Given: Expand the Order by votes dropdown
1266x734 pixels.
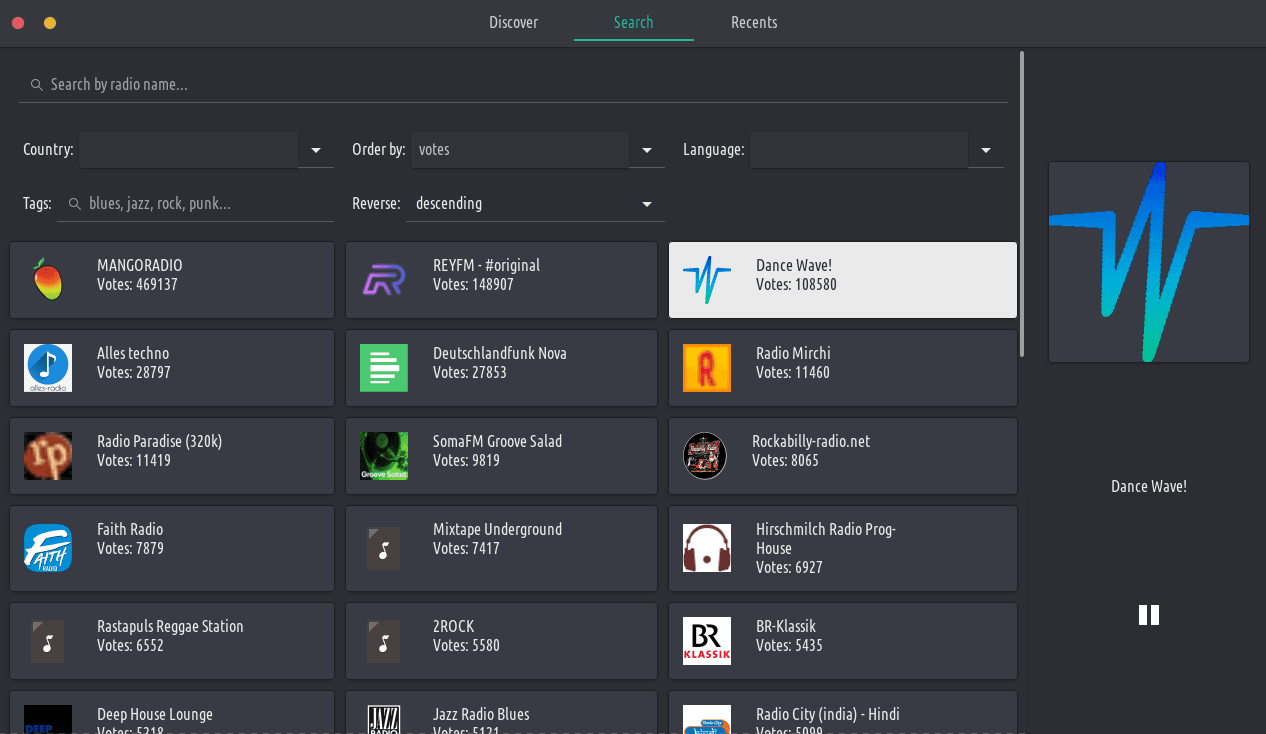Looking at the screenshot, I should [x=647, y=150].
